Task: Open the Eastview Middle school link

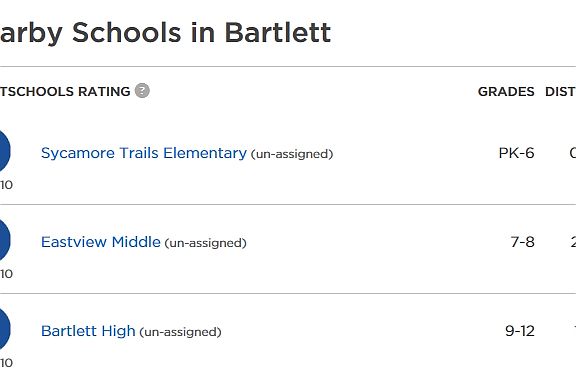Action: point(101,242)
